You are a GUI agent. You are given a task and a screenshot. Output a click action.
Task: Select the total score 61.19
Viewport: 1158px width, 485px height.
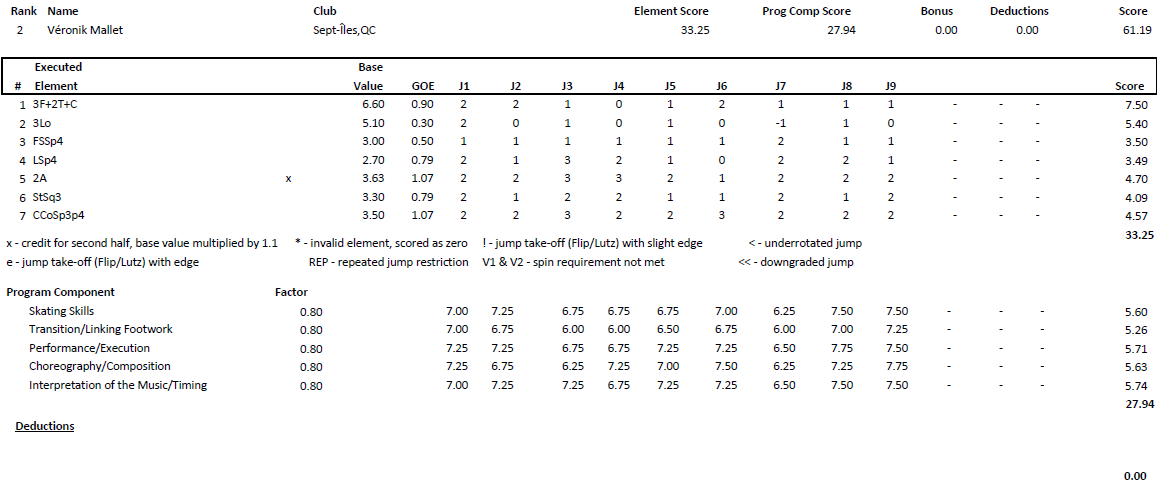pos(1134,30)
